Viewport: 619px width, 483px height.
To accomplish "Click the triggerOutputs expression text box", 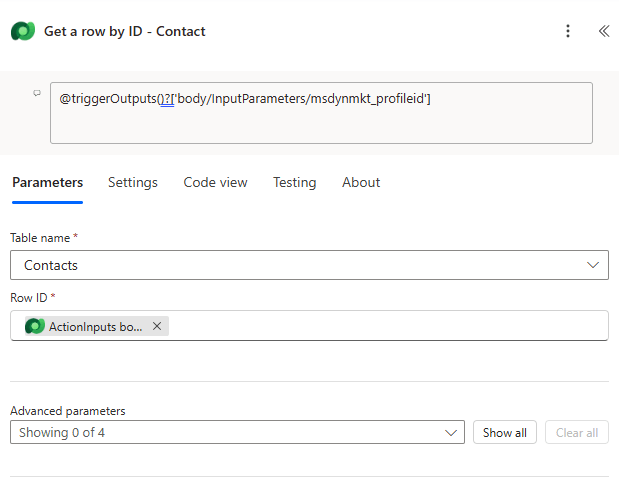I will pos(320,112).
